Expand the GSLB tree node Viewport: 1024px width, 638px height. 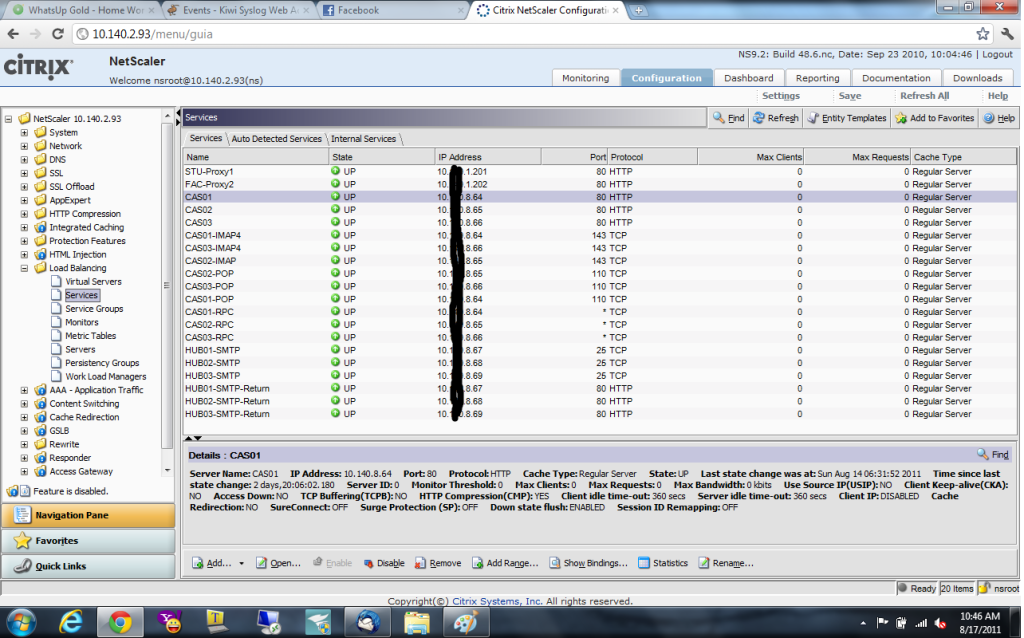tap(24, 430)
